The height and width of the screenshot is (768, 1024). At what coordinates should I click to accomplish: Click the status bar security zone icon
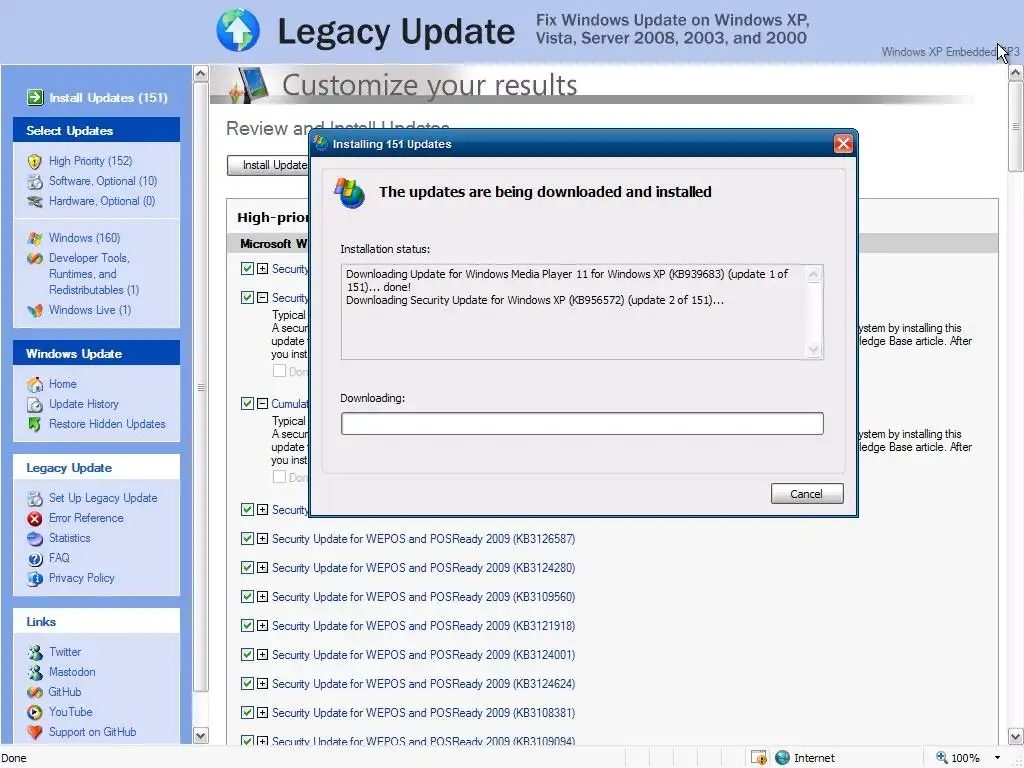point(782,758)
